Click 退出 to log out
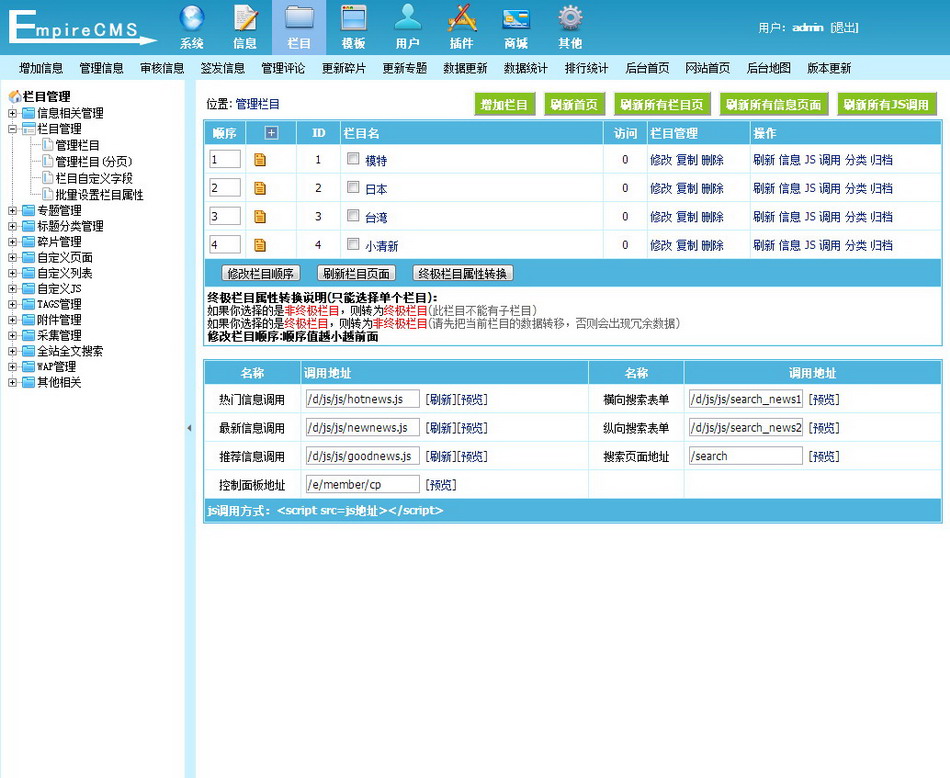Image resolution: width=950 pixels, height=778 pixels. (x=844, y=28)
